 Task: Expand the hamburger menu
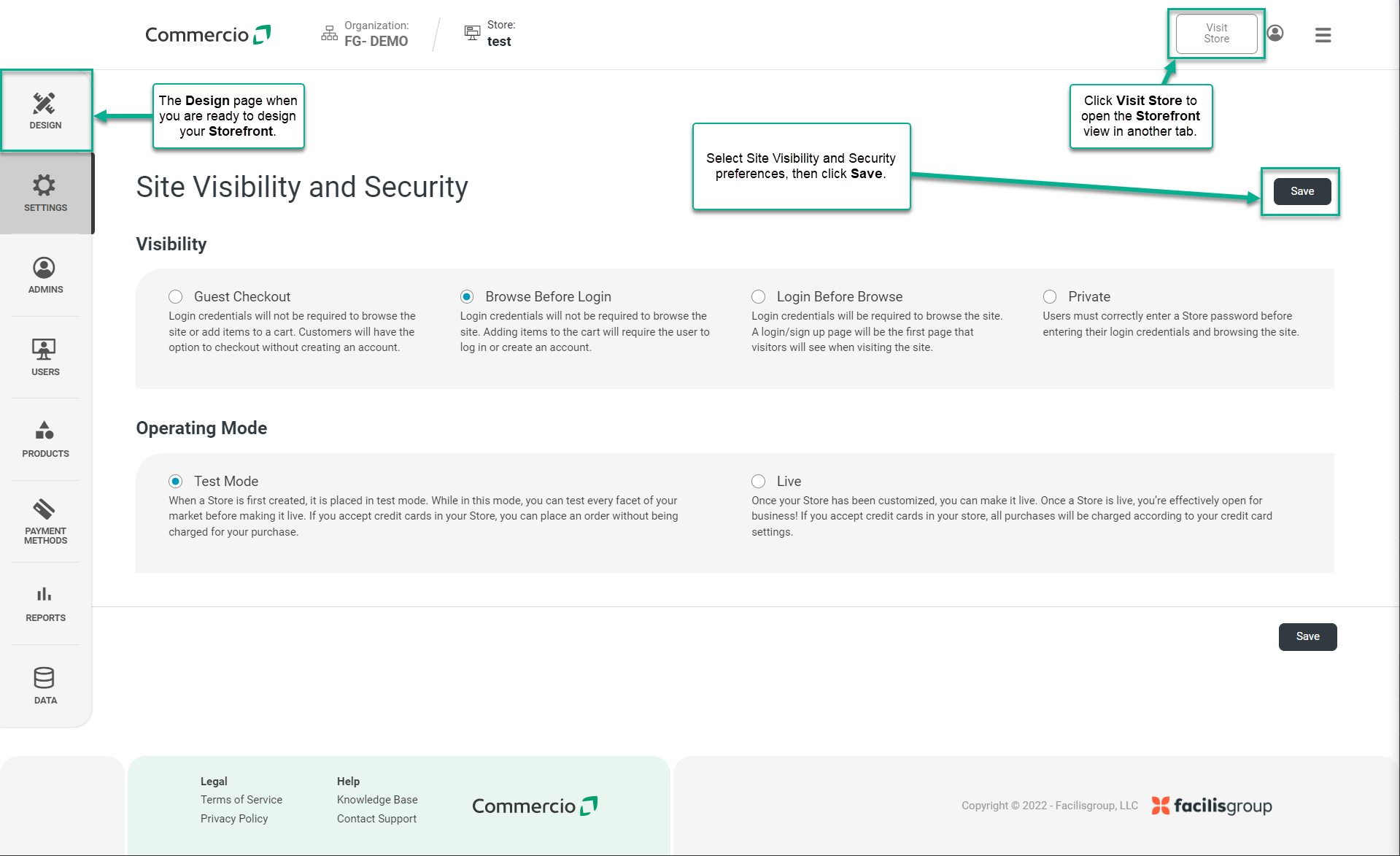tap(1323, 35)
